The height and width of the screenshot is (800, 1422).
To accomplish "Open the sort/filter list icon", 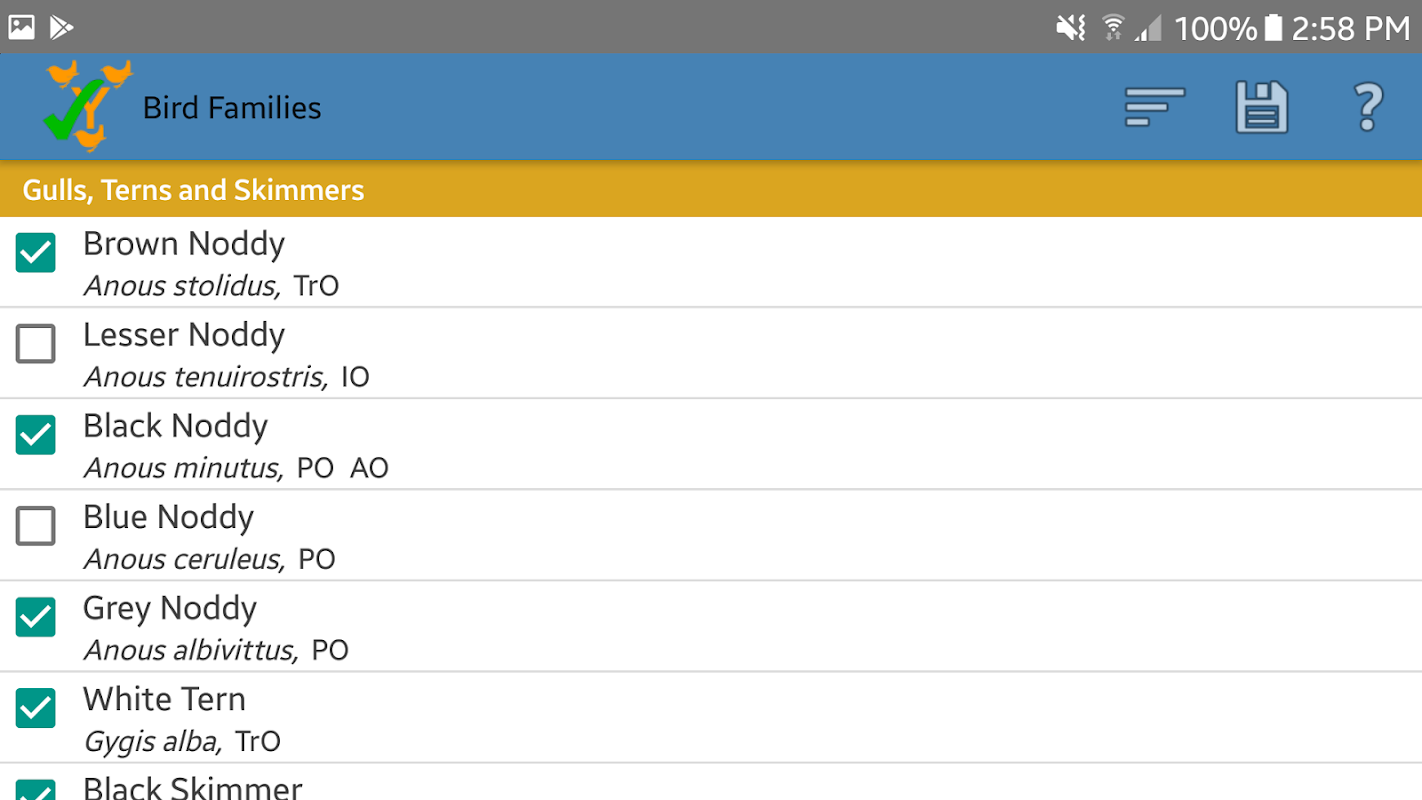I will tap(1155, 108).
